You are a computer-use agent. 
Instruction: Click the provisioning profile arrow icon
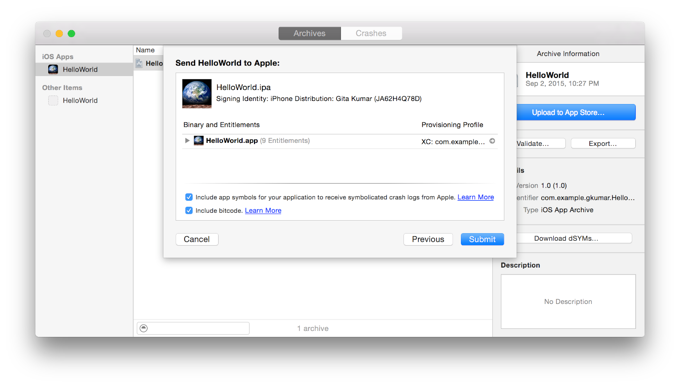[492, 141]
